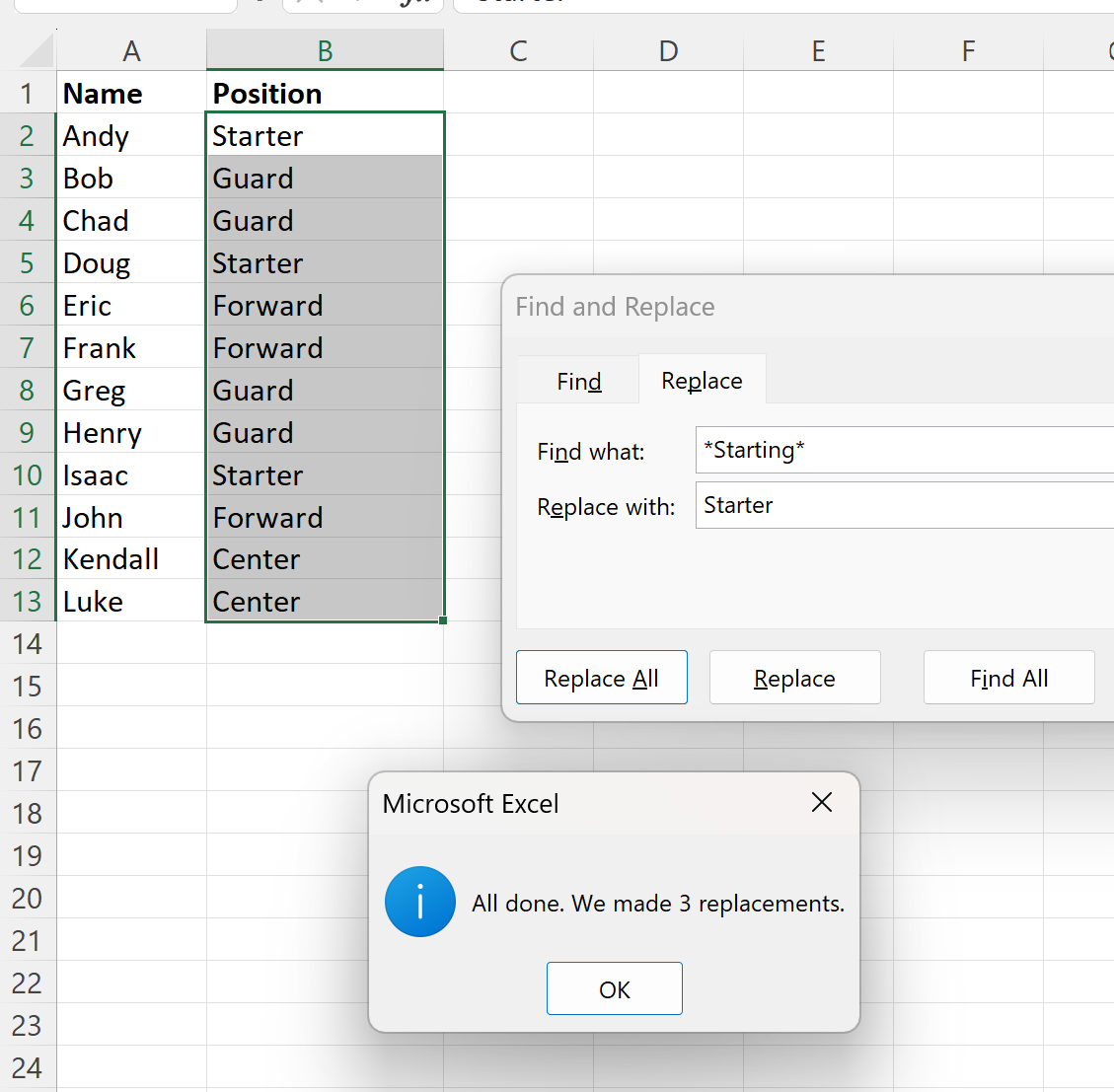Click Center cell in Kendall's row
The height and width of the screenshot is (1092, 1114).
[325, 558]
